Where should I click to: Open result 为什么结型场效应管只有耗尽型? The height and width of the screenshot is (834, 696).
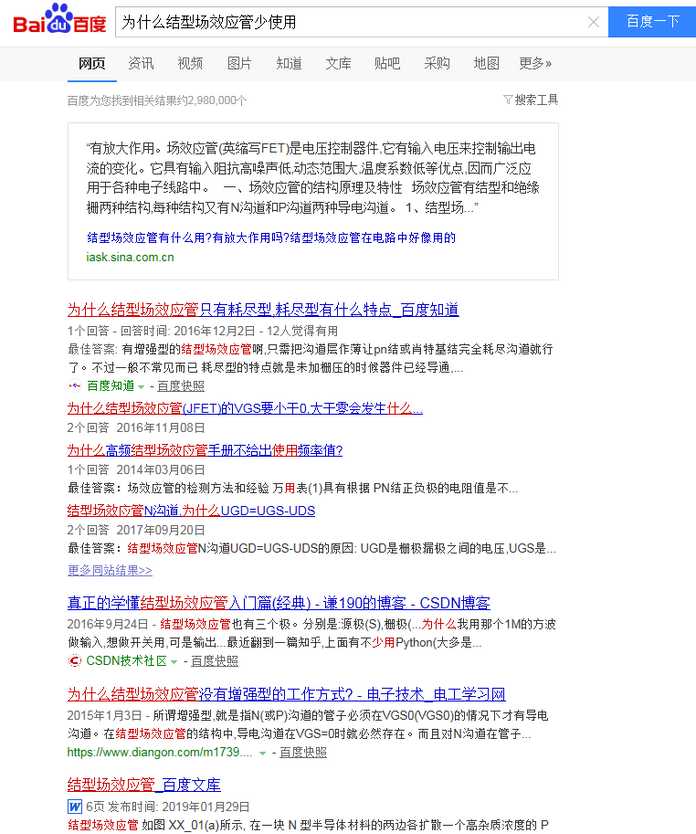tap(263, 310)
